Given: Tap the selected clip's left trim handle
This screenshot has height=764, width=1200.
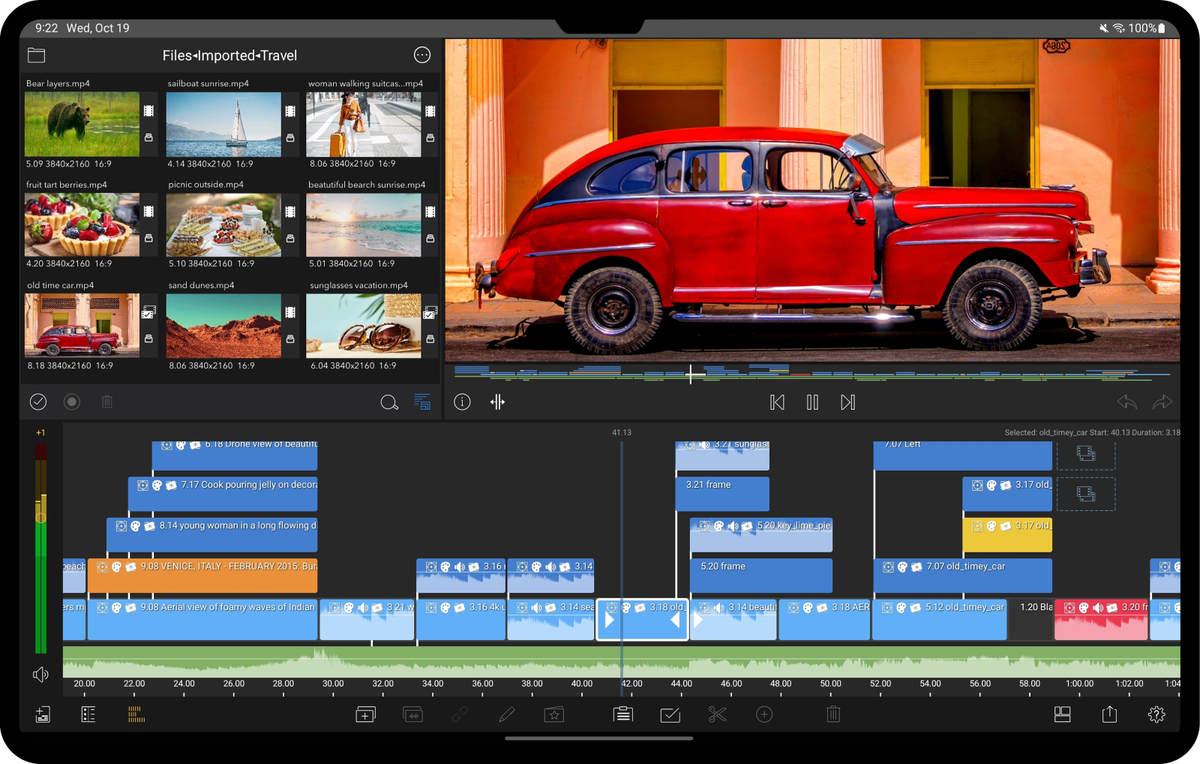Looking at the screenshot, I should point(609,621).
